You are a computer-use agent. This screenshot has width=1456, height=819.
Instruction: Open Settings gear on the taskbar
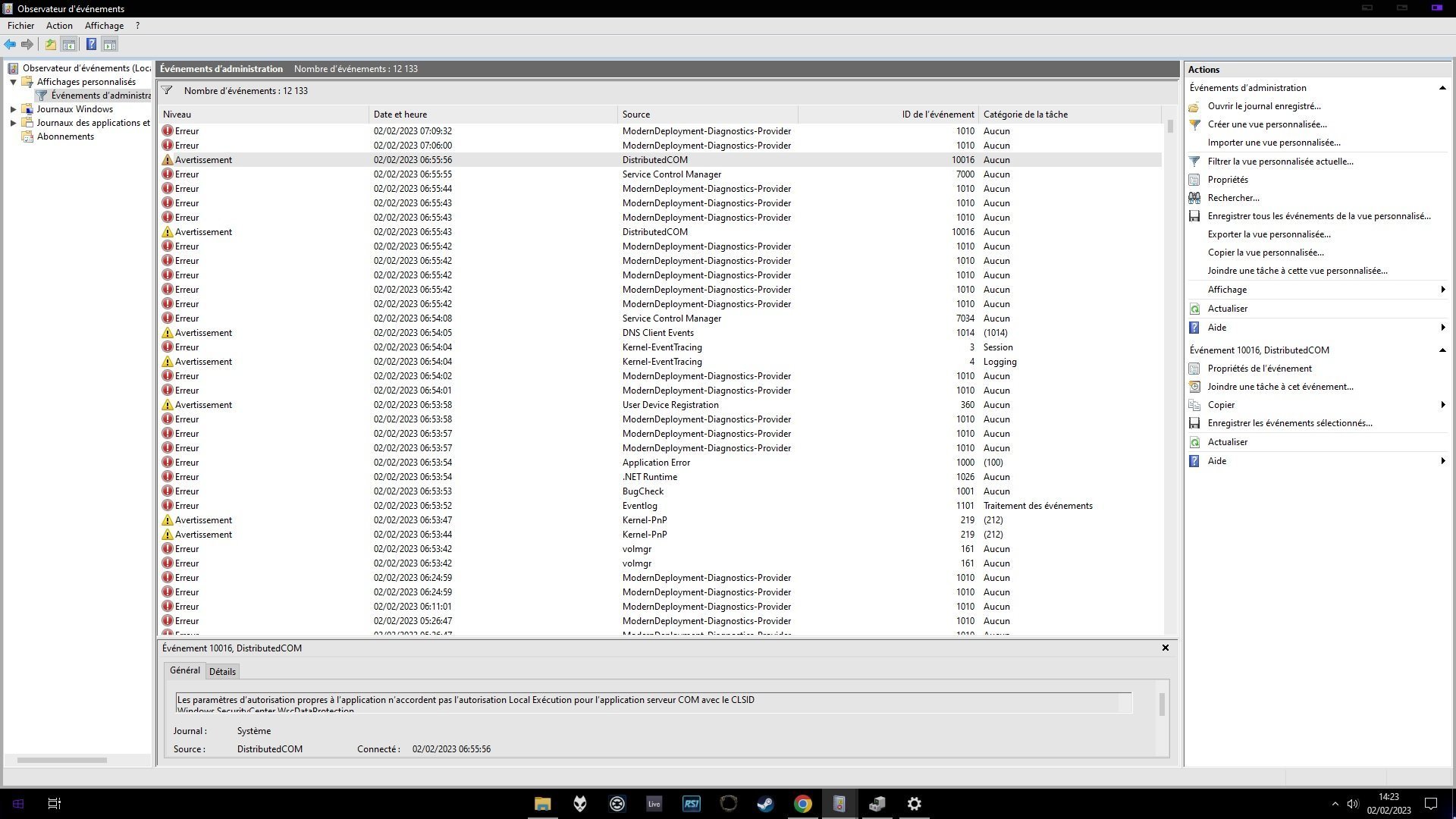point(914,804)
